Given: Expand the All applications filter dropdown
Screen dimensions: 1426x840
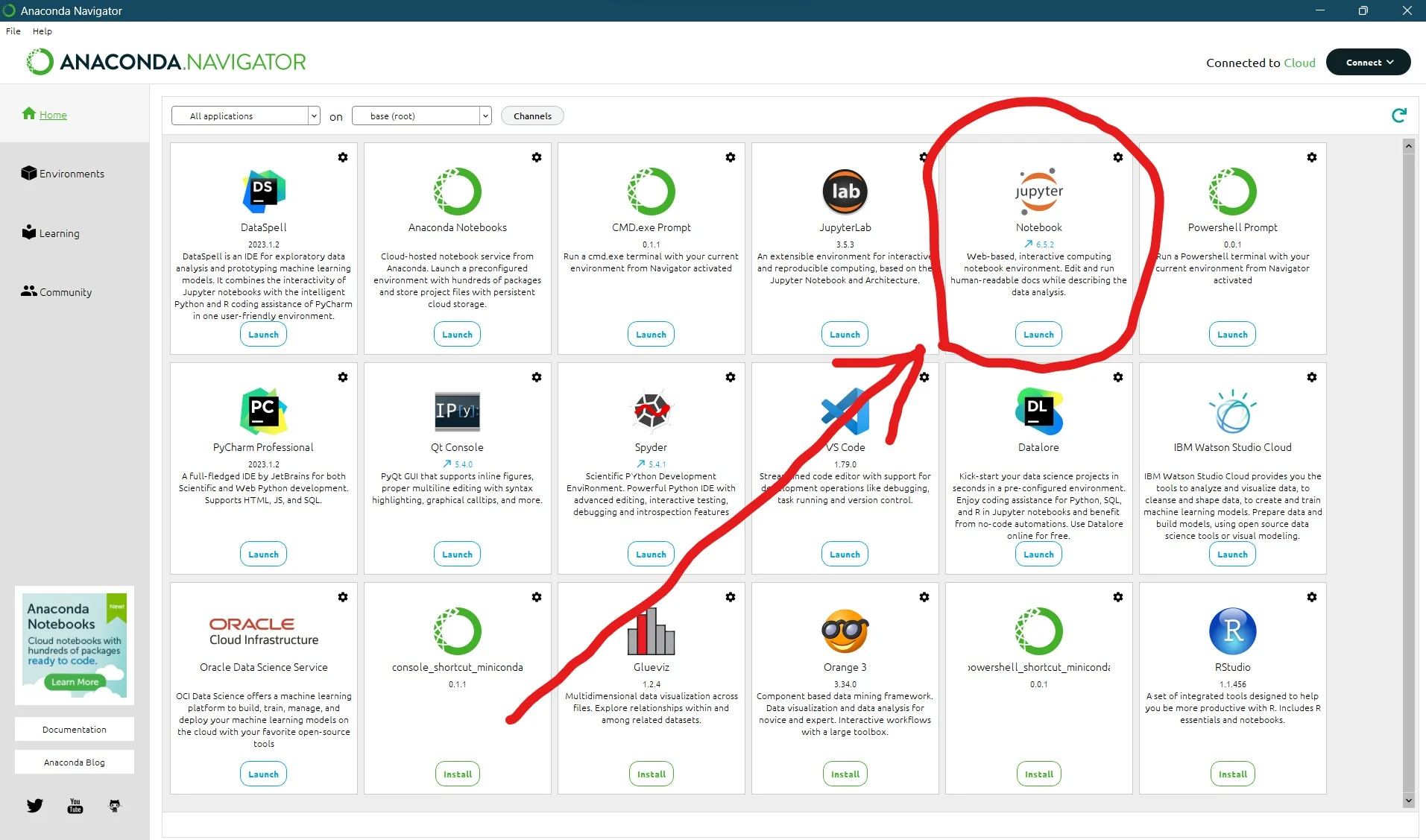Looking at the screenshot, I should [x=246, y=116].
